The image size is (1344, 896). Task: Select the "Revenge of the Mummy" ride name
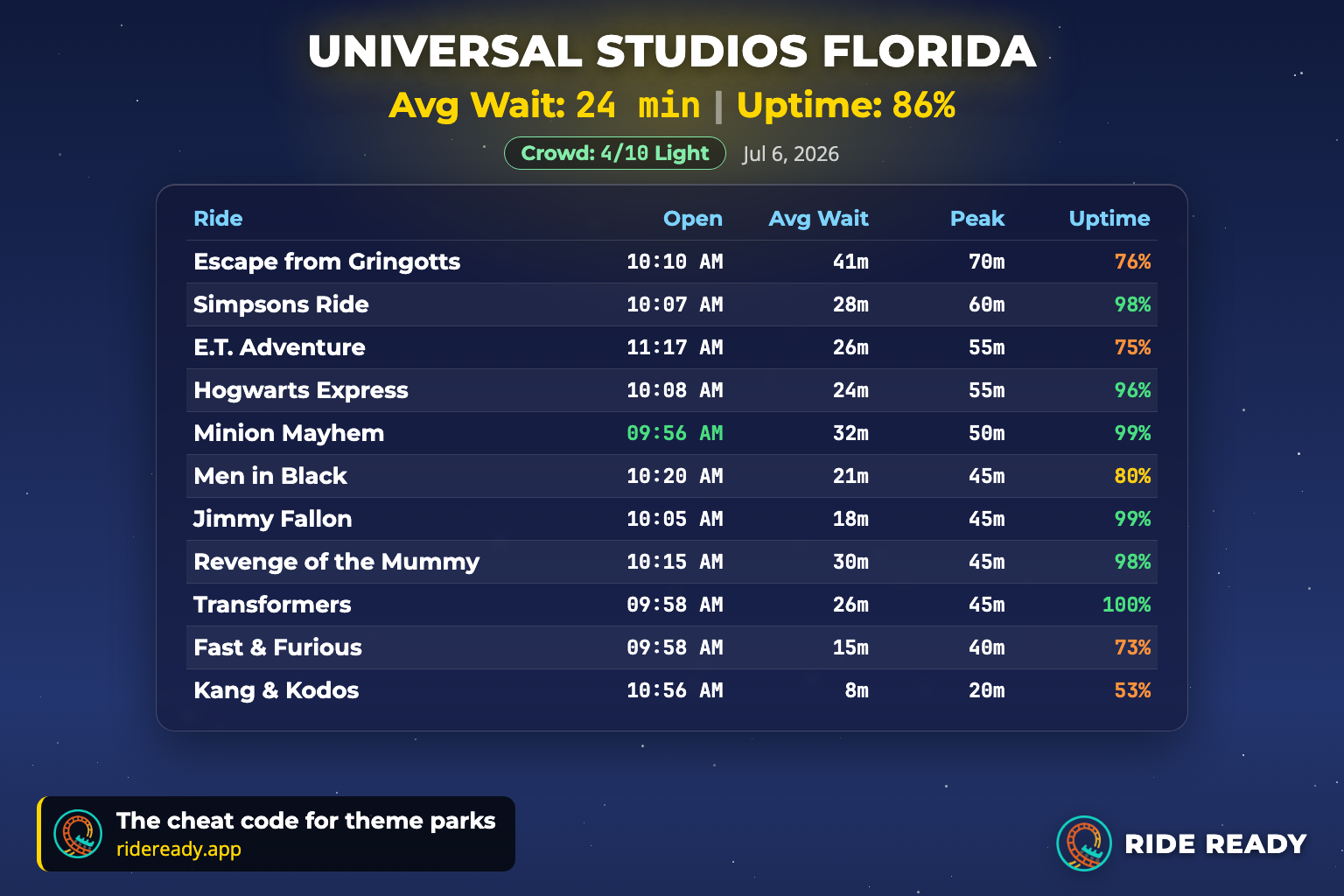[x=337, y=562]
